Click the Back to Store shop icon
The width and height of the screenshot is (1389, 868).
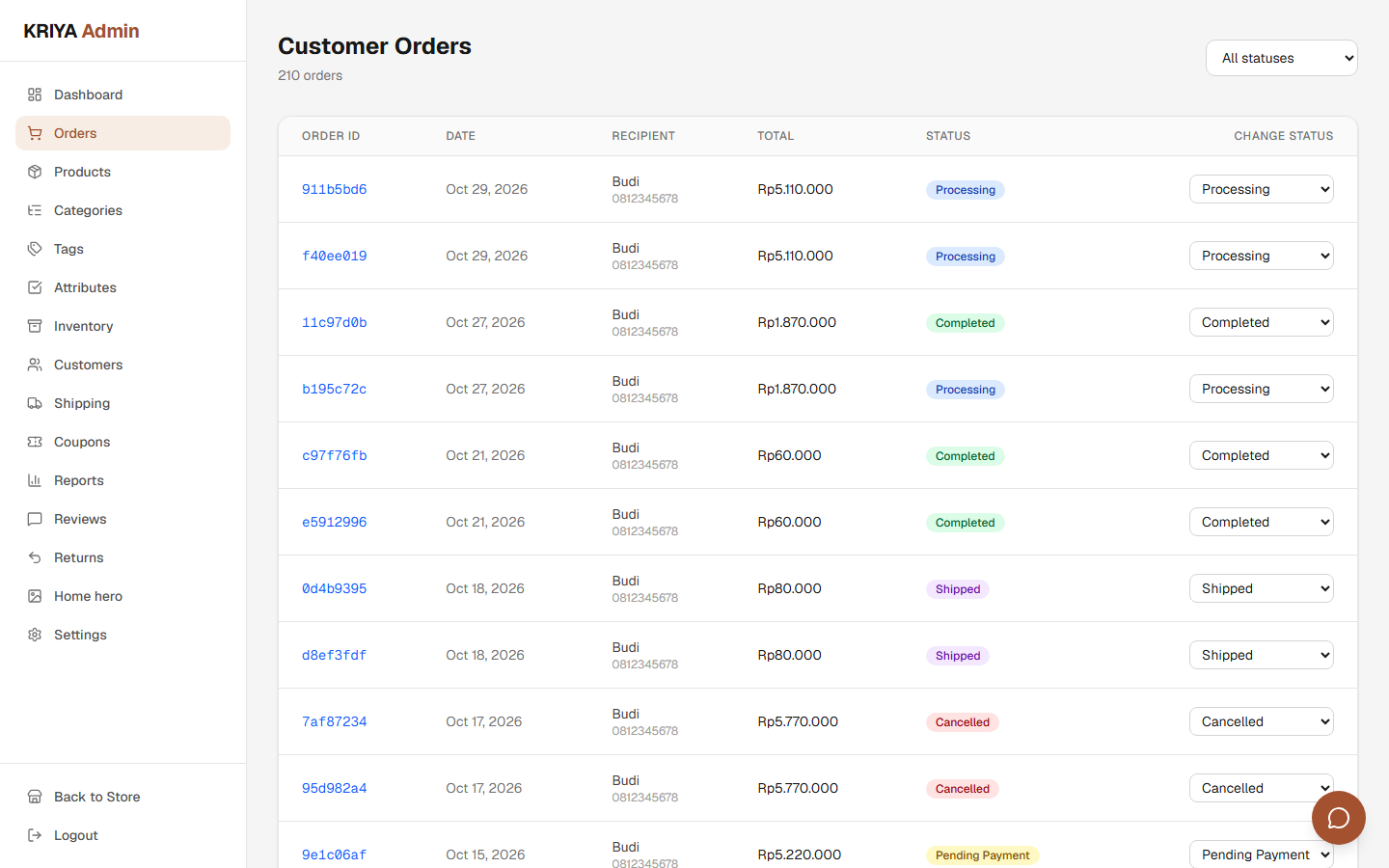(35, 797)
